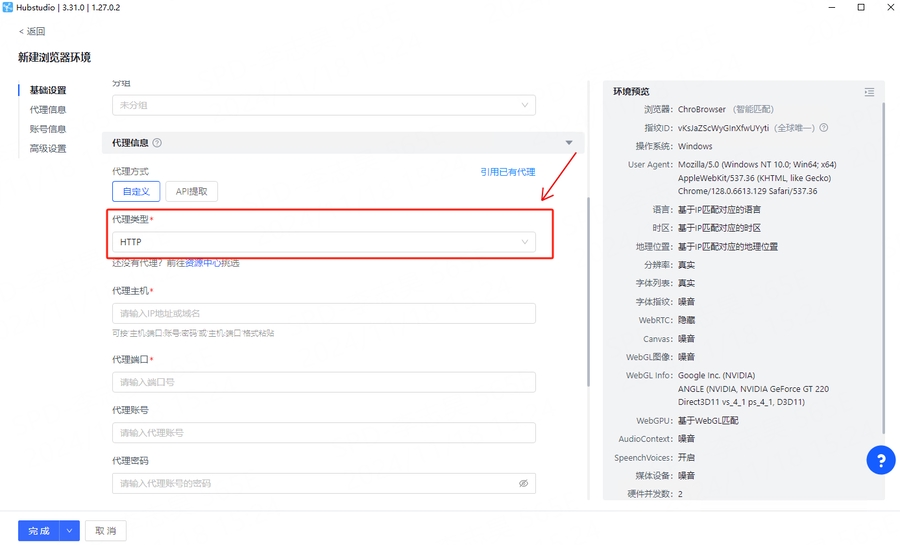Click the help icon beside 代理信息
Screen dimensions: 900x545
click(157, 144)
